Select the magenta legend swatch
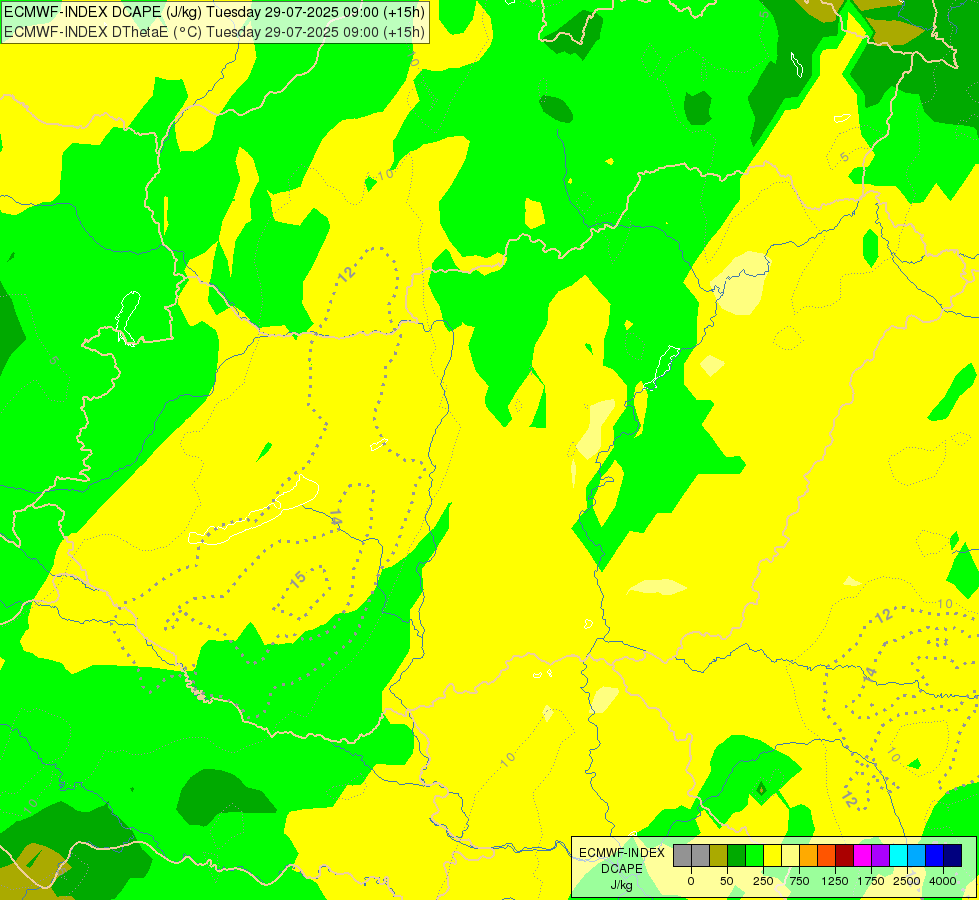The width and height of the screenshot is (979, 900). 863,855
